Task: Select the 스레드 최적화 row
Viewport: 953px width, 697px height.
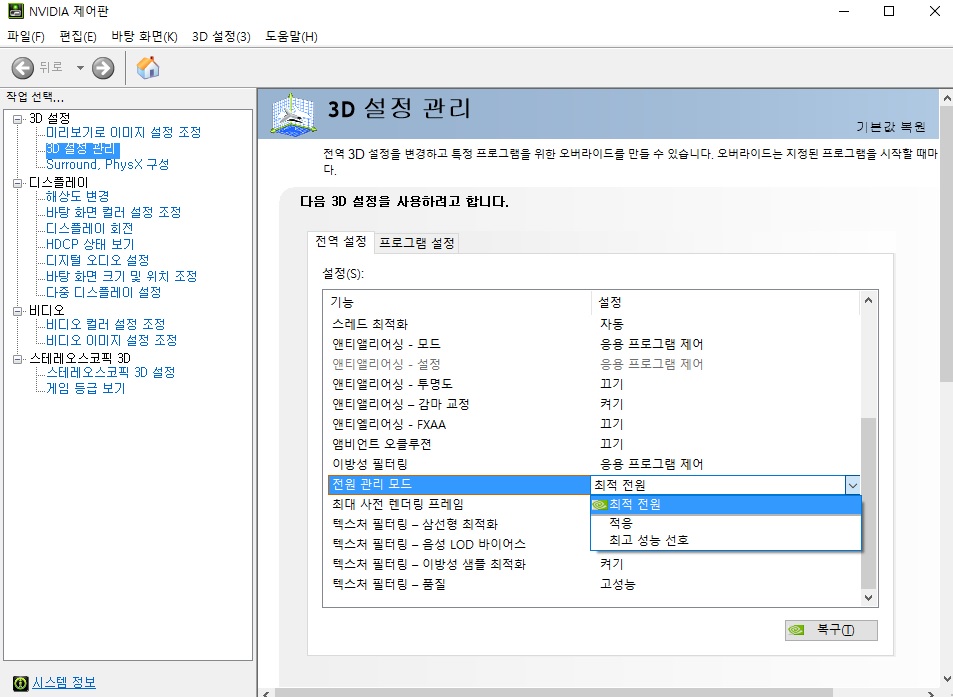Action: click(593, 324)
